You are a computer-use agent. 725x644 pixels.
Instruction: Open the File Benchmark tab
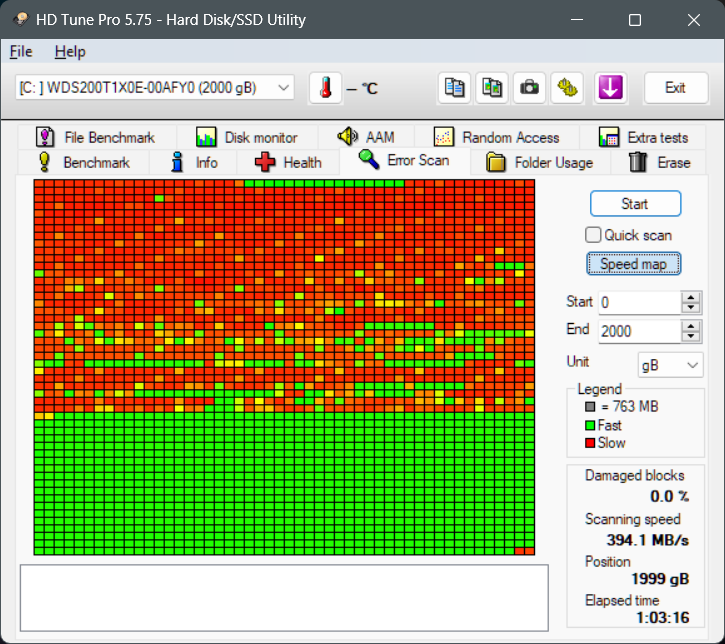(96, 137)
